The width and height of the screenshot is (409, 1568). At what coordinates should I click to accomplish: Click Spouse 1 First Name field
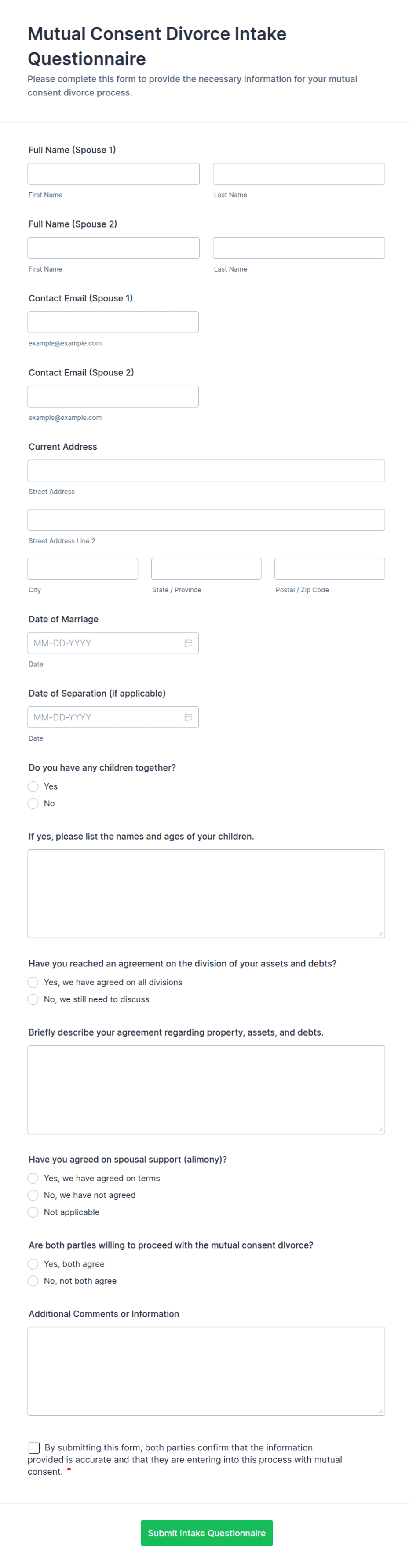tap(113, 173)
